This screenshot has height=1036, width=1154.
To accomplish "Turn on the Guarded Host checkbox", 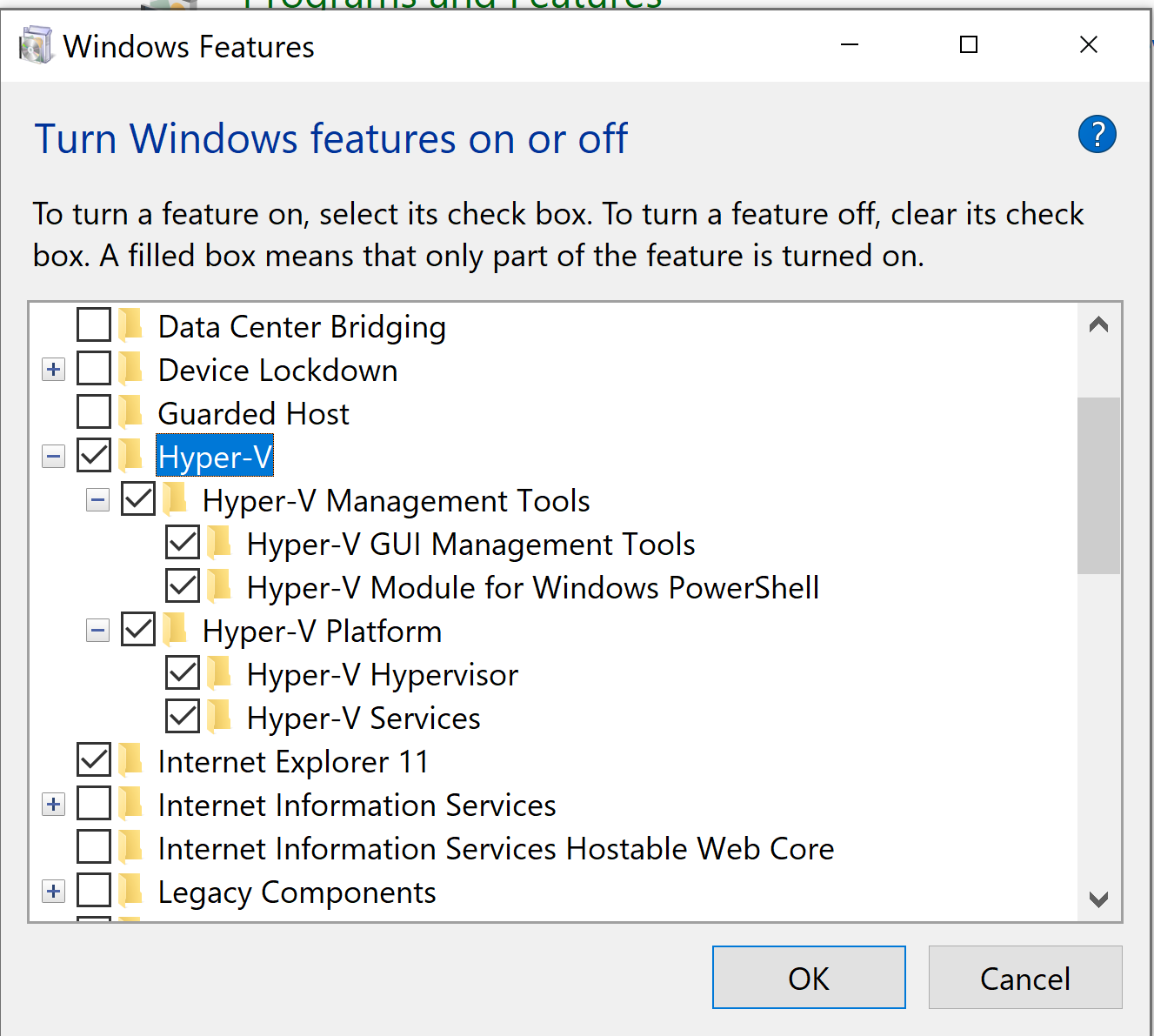I will click(x=94, y=412).
